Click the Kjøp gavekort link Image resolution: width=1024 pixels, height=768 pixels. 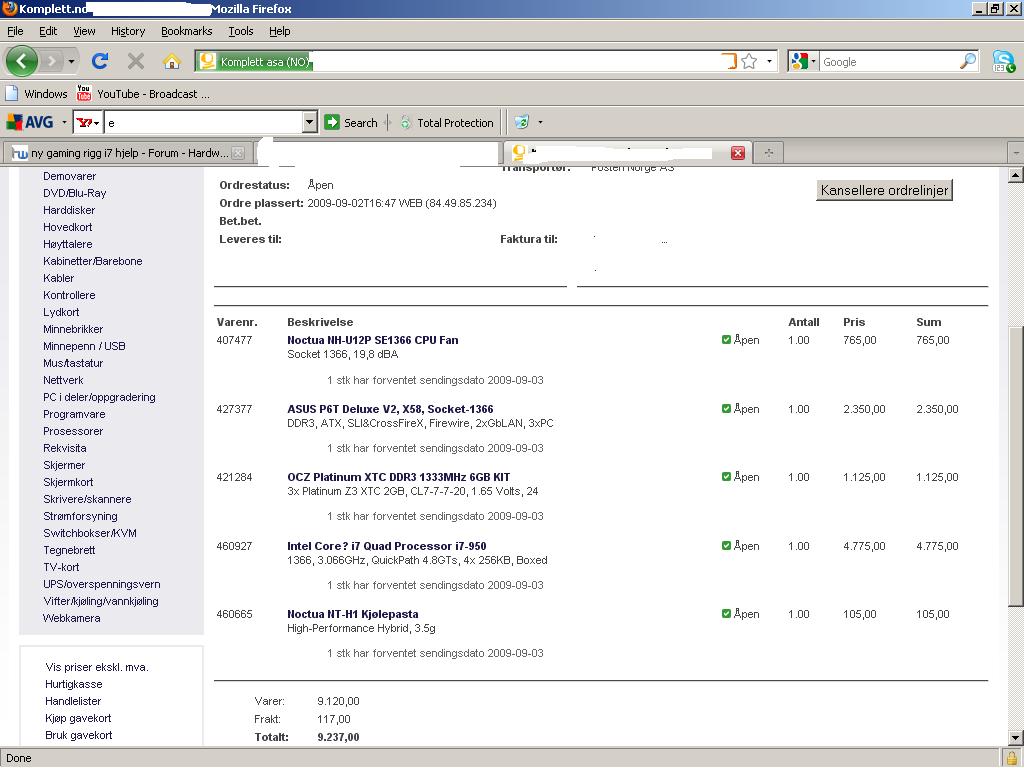pyautogui.click(x=78, y=718)
